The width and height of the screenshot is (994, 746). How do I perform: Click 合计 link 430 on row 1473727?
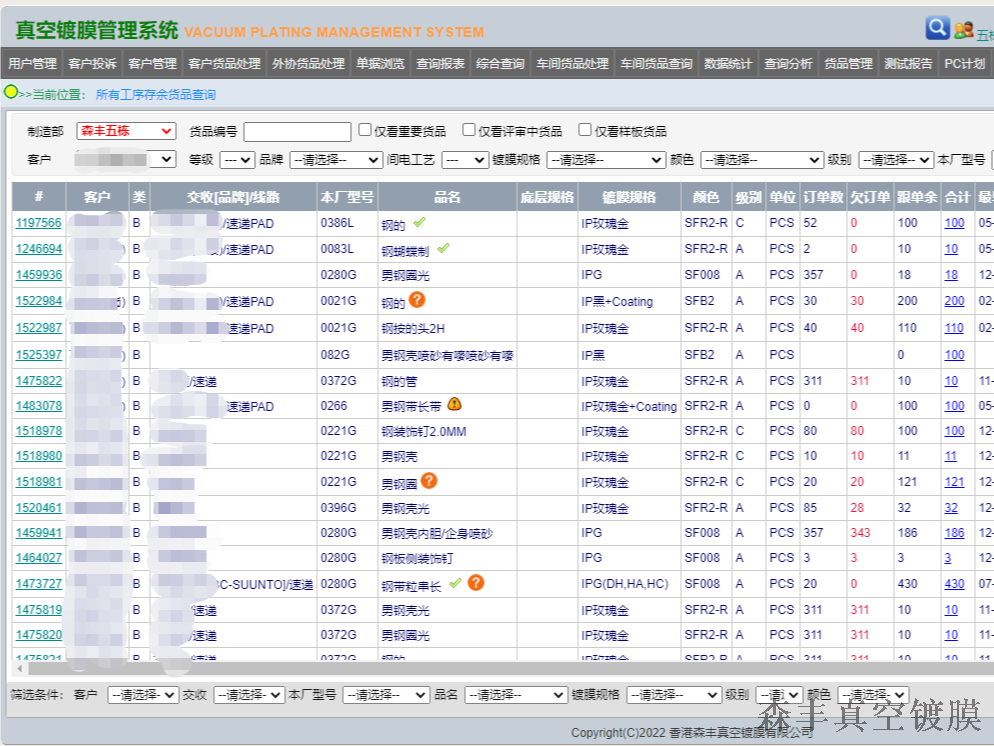(x=954, y=583)
